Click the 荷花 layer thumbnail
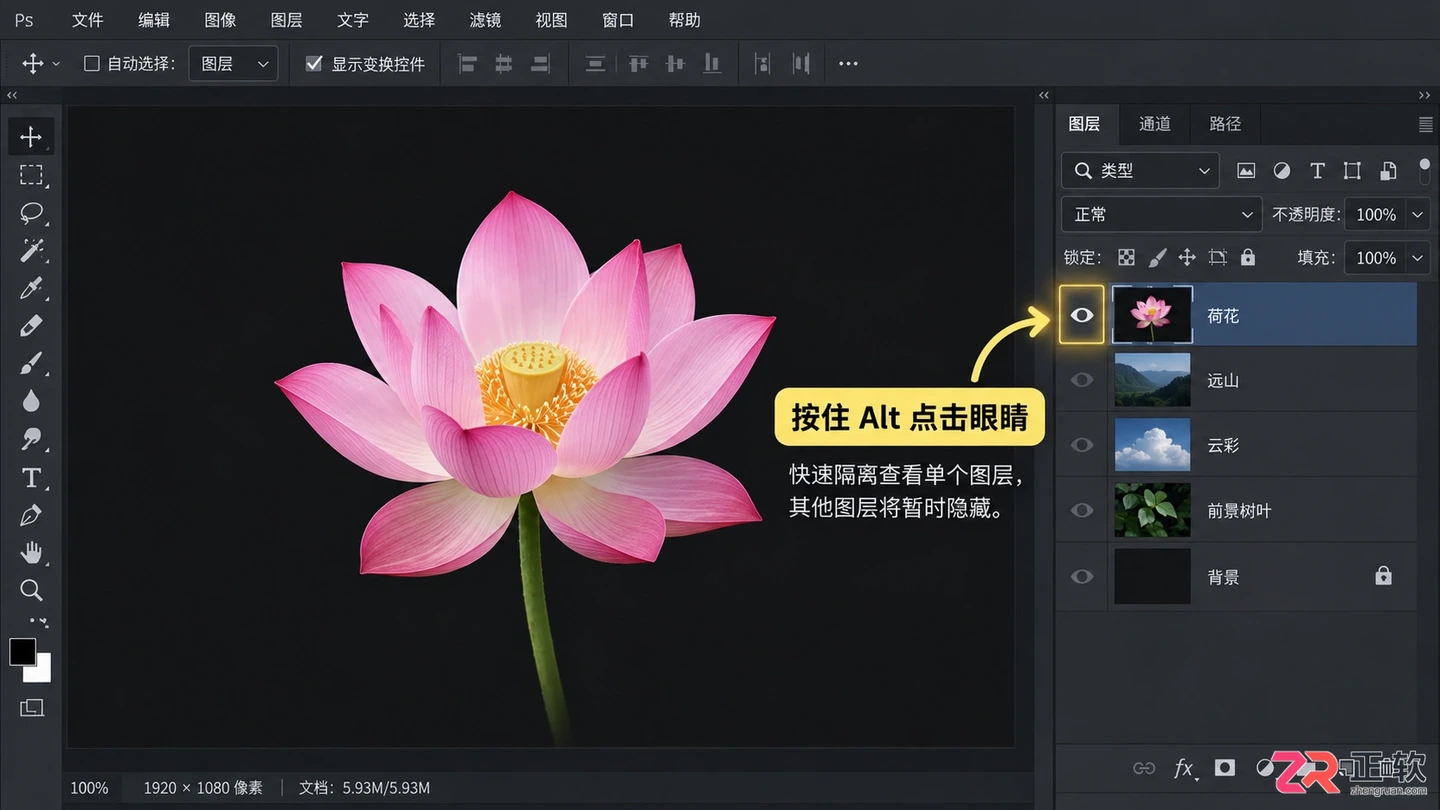The image size is (1440, 810). coord(1152,315)
